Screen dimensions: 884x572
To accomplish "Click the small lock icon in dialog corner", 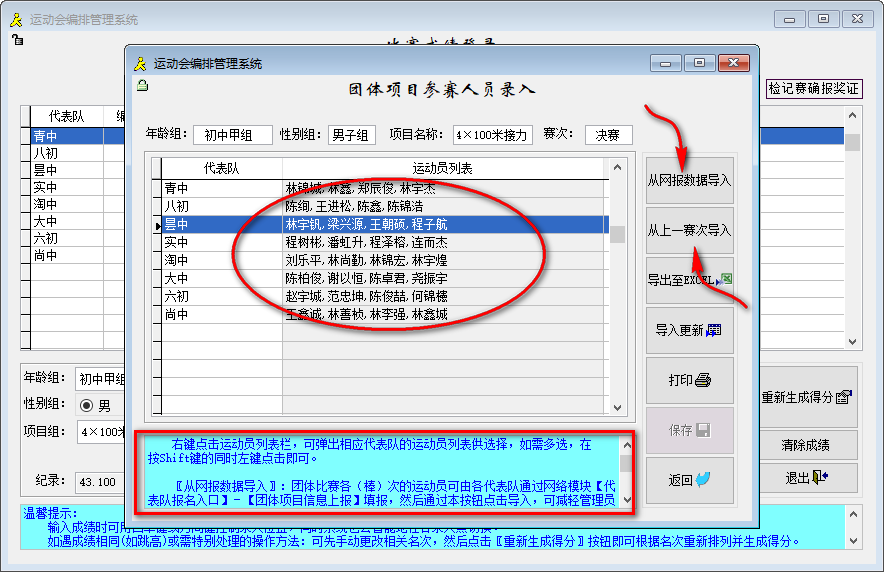I will (143, 86).
